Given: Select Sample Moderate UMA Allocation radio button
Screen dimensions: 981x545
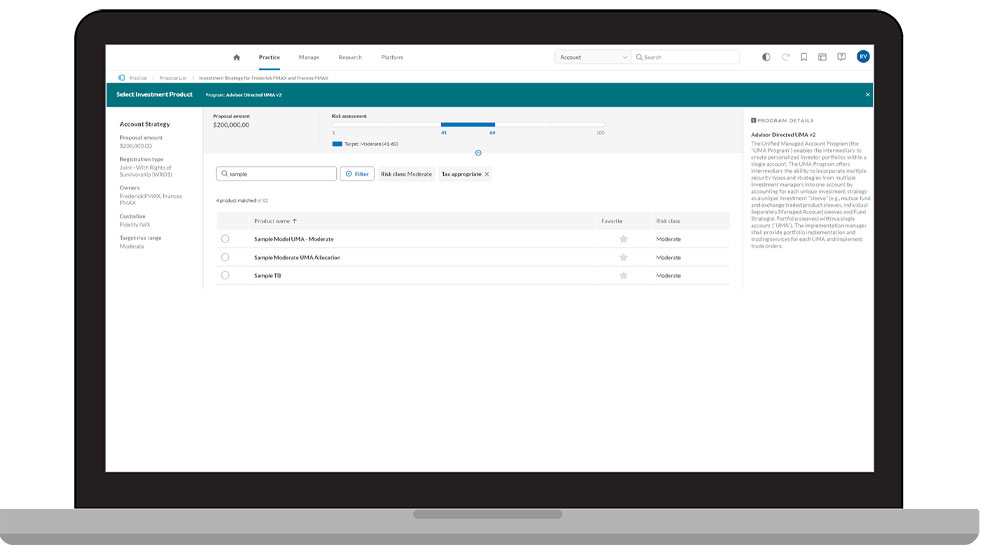Looking at the screenshot, I should click(x=225, y=257).
